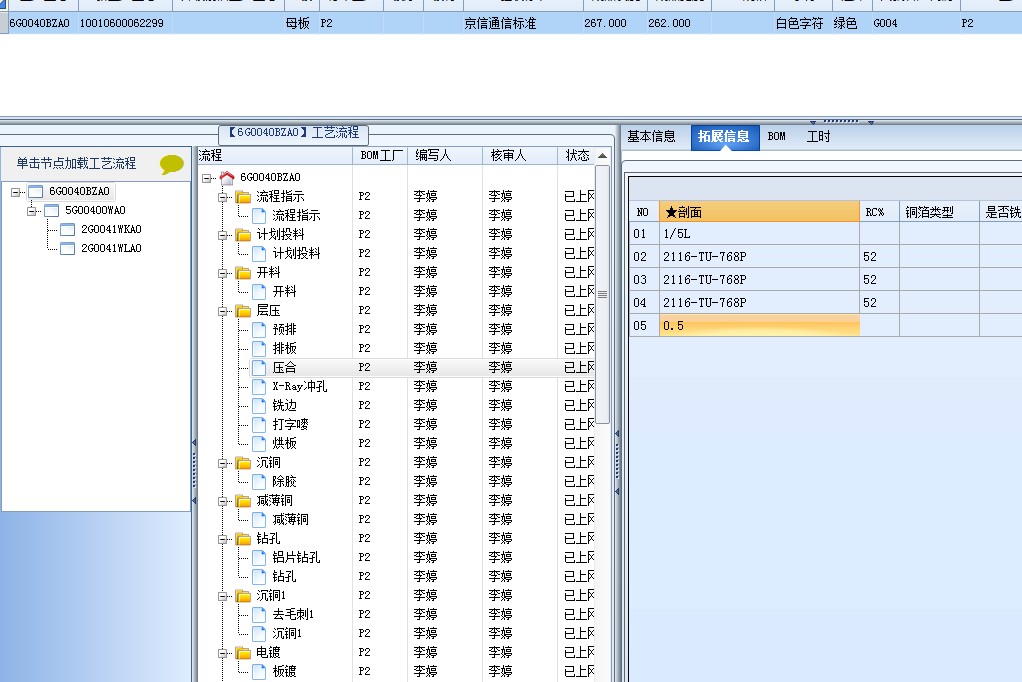Click the 减薄铜 folder icon
The image size is (1022, 682).
pyautogui.click(x=243, y=501)
